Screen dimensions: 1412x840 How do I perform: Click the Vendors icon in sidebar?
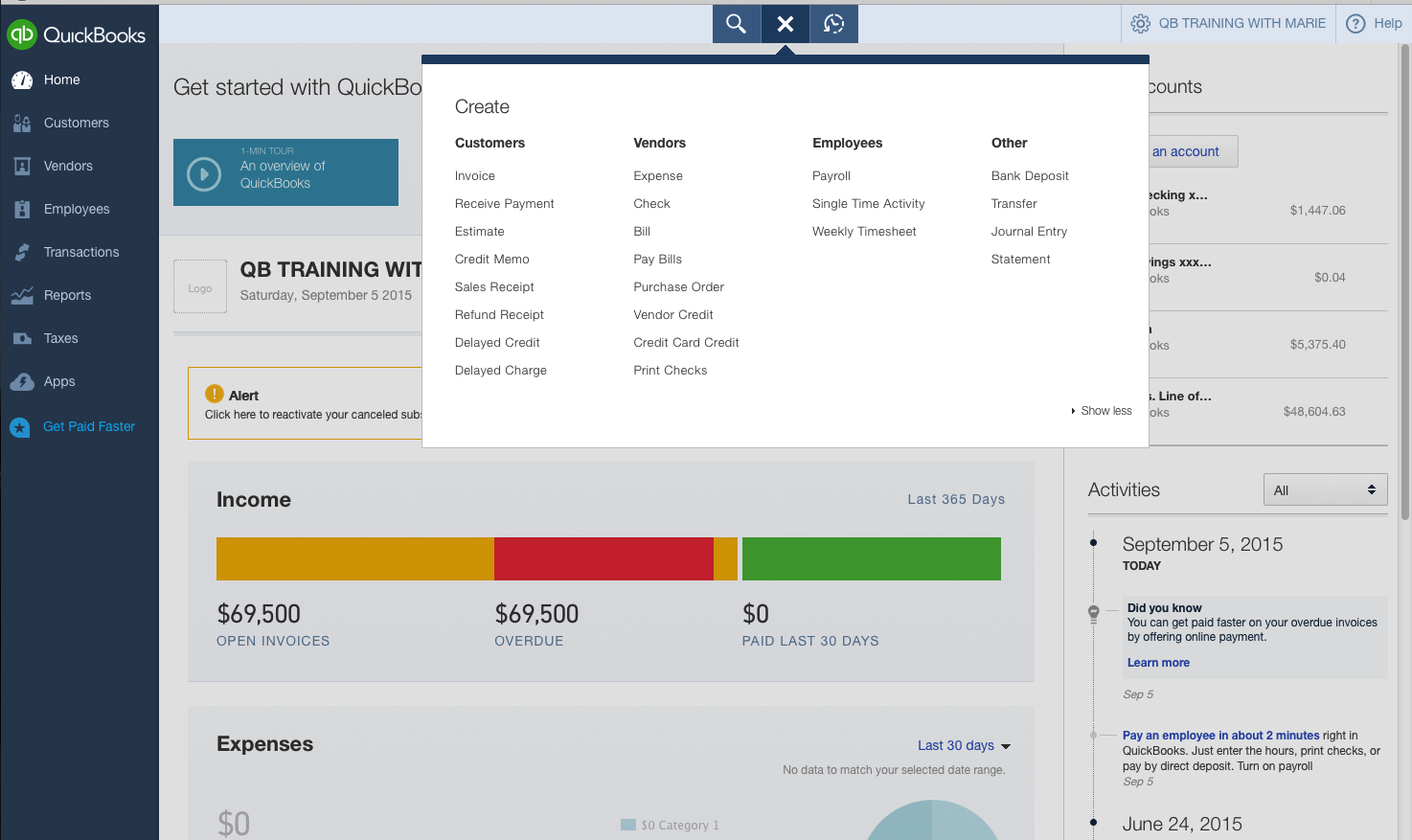(x=22, y=166)
